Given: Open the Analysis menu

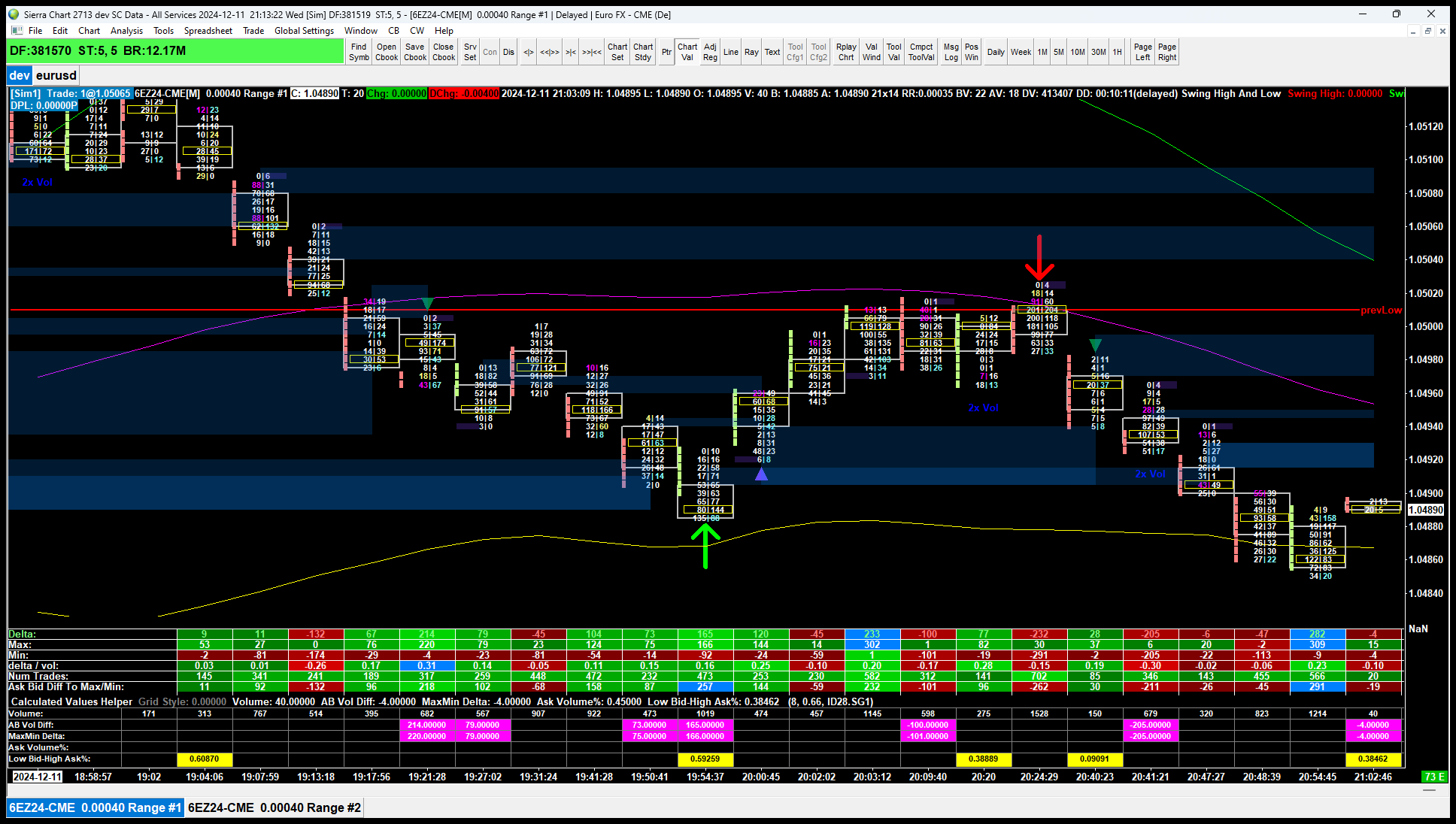Looking at the screenshot, I should point(126,31).
